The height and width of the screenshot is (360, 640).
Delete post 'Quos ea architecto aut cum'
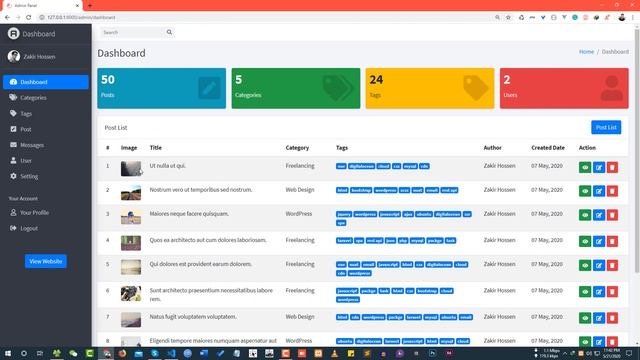click(612, 242)
